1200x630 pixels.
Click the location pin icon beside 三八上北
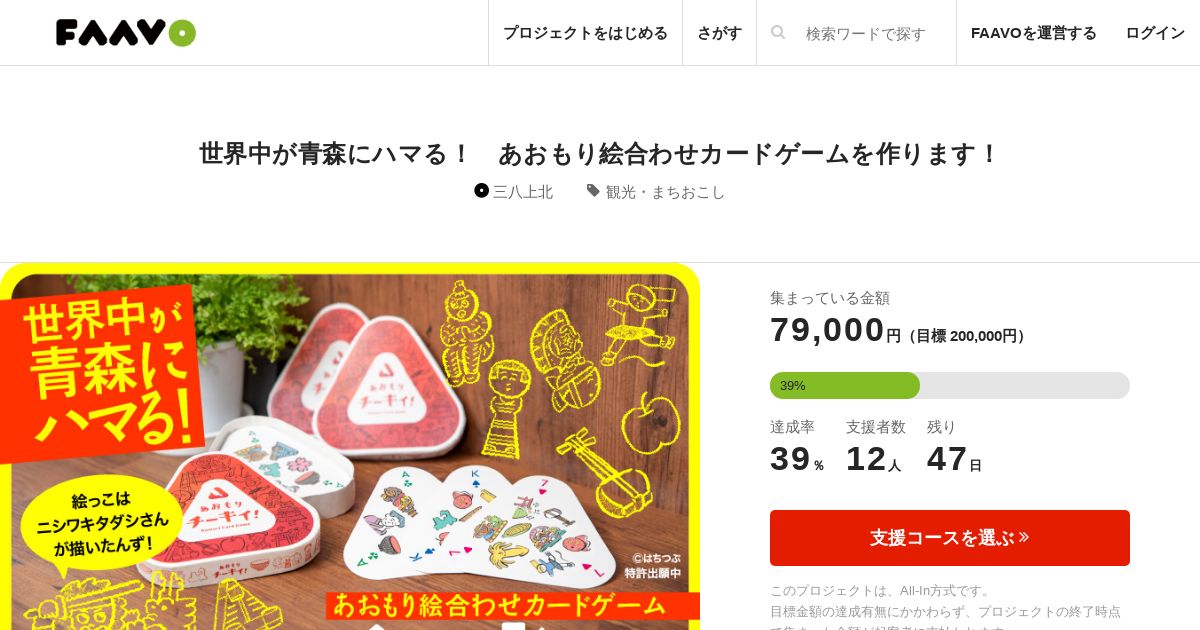coord(481,190)
